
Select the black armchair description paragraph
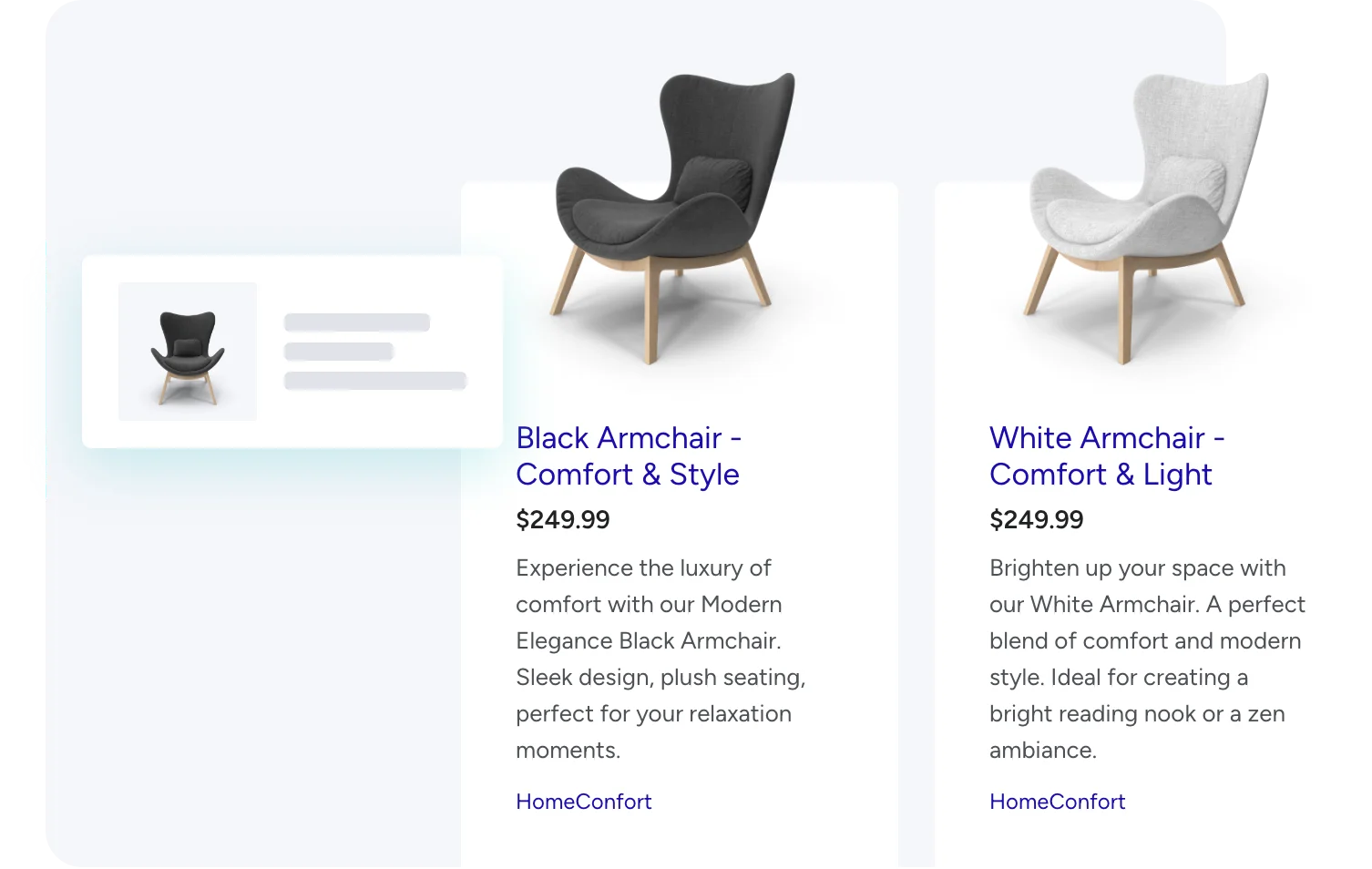click(660, 659)
